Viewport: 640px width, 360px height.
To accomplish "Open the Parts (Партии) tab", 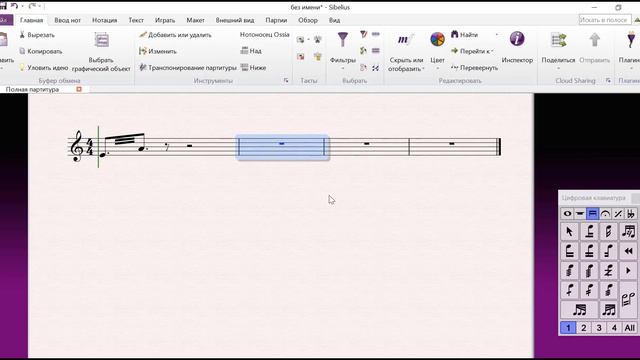I will point(276,20).
